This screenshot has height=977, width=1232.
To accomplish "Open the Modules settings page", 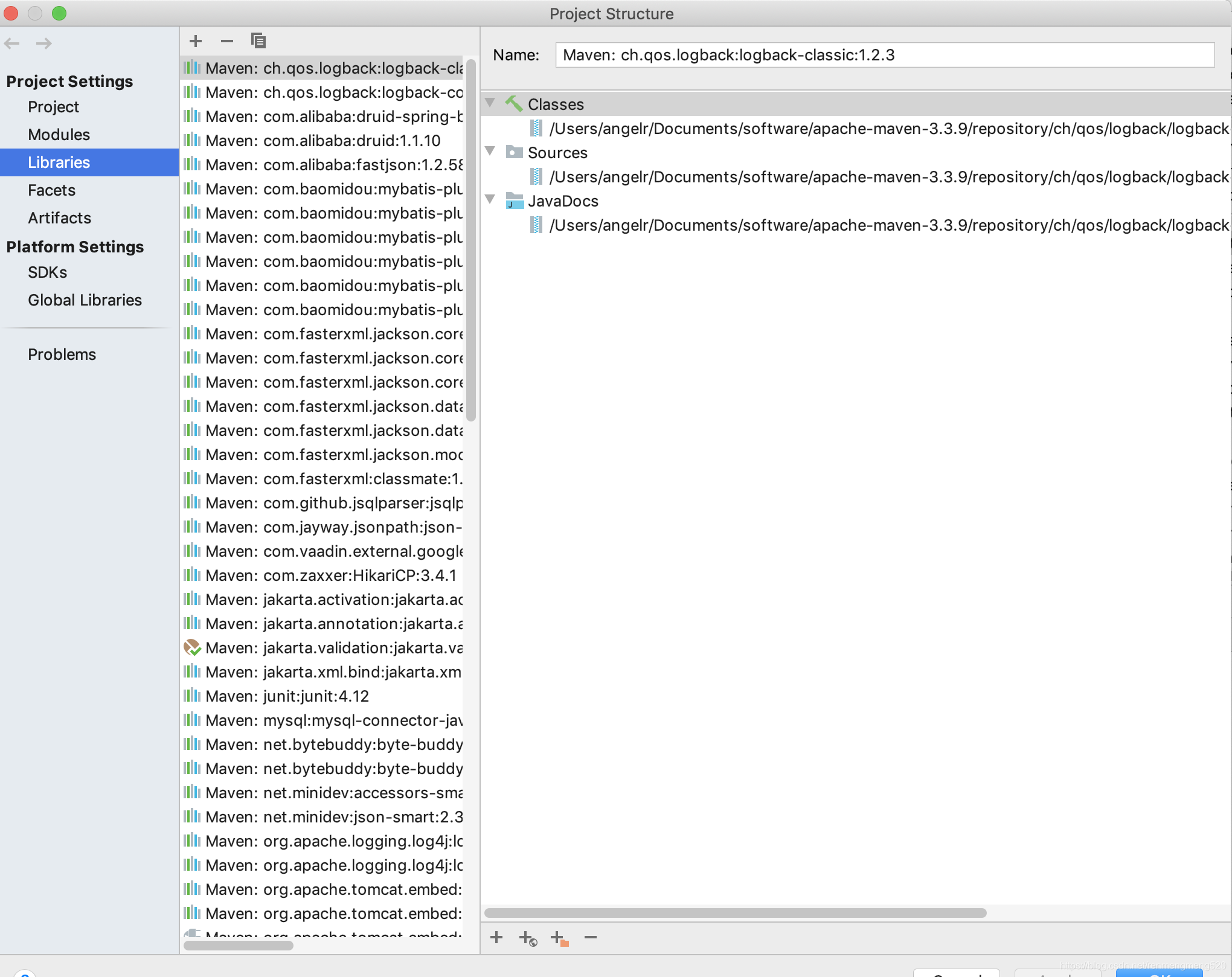I will click(x=59, y=135).
